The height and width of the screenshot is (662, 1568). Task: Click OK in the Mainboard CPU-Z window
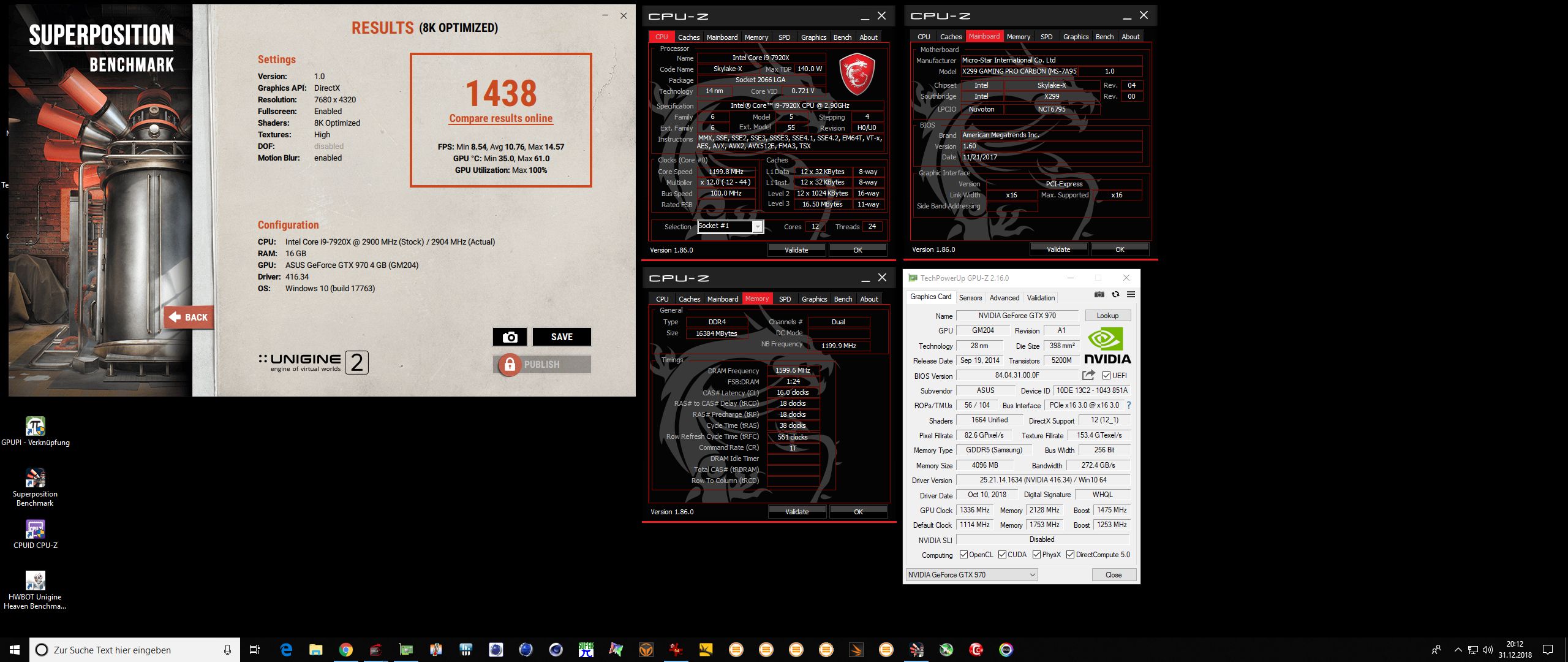(1120, 249)
